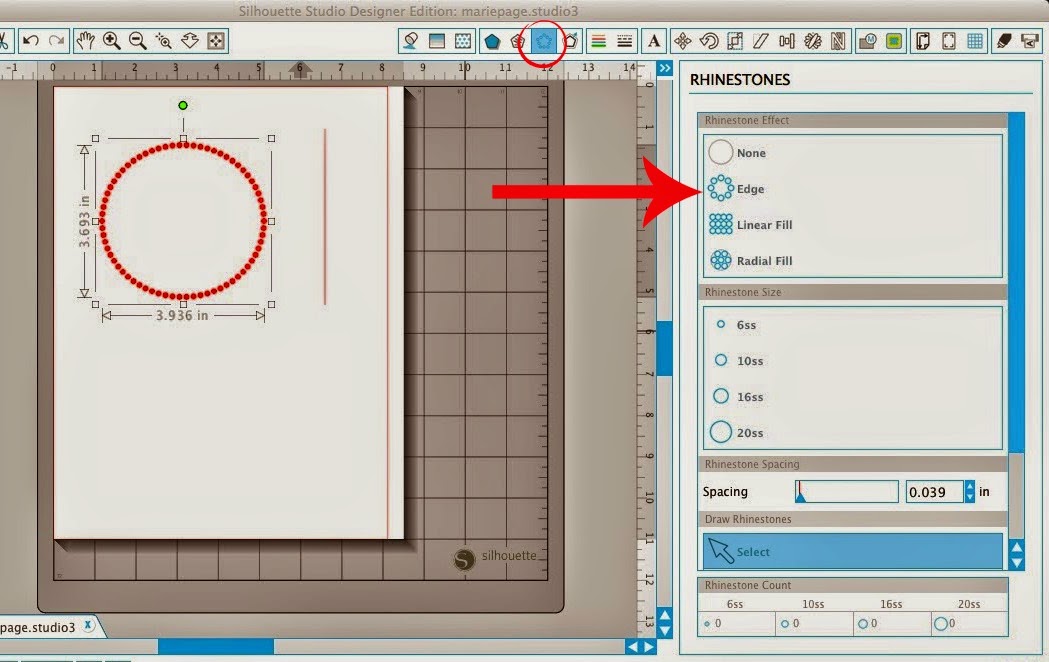
Task: Open the Cut Settings blade icon
Action: click(x=1004, y=41)
